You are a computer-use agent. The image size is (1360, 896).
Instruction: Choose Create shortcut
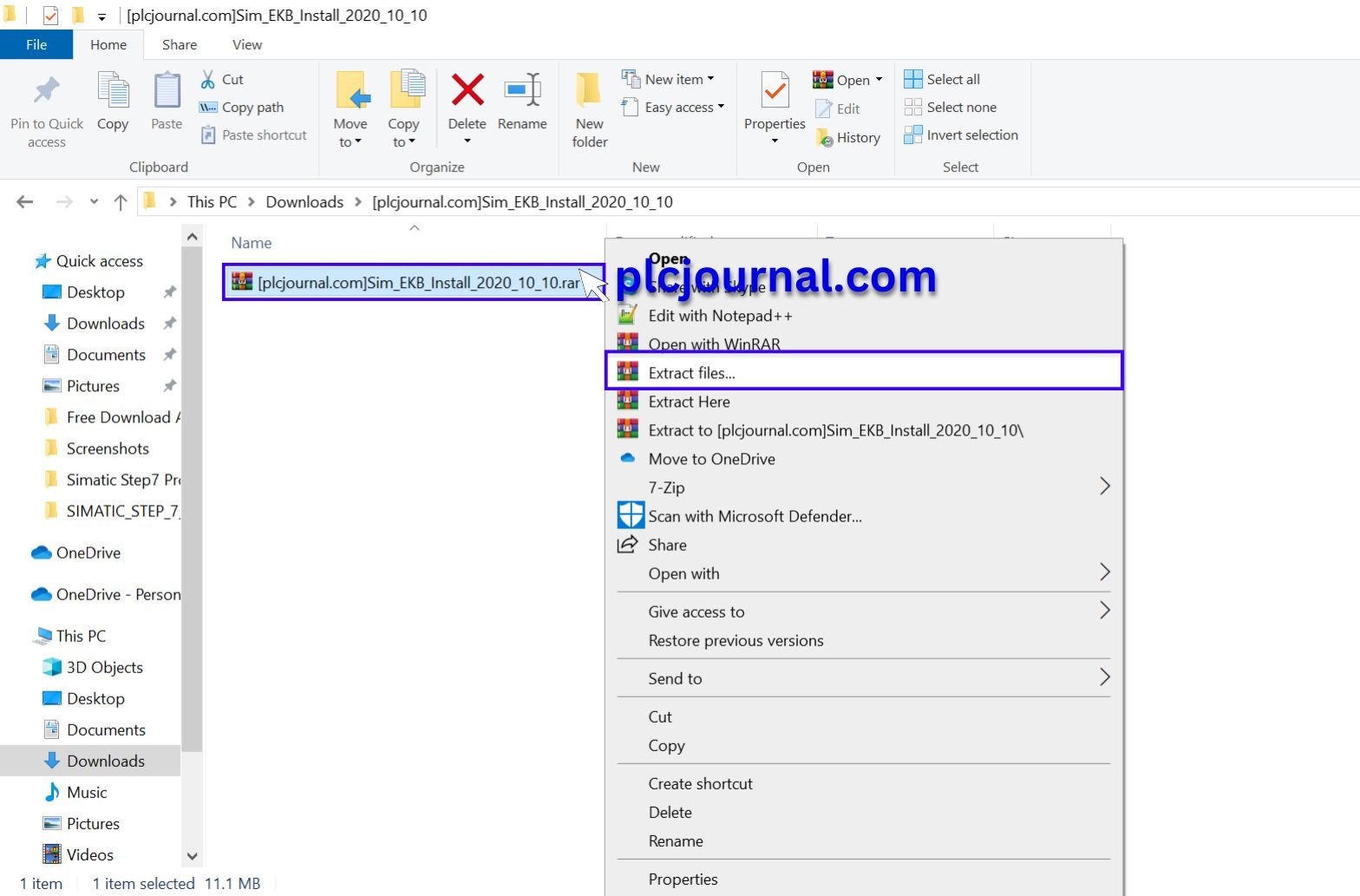tap(863, 783)
